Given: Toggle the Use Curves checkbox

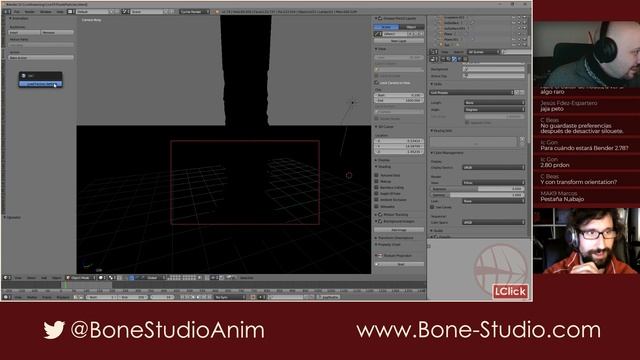Looking at the screenshot, I should [x=432, y=207].
